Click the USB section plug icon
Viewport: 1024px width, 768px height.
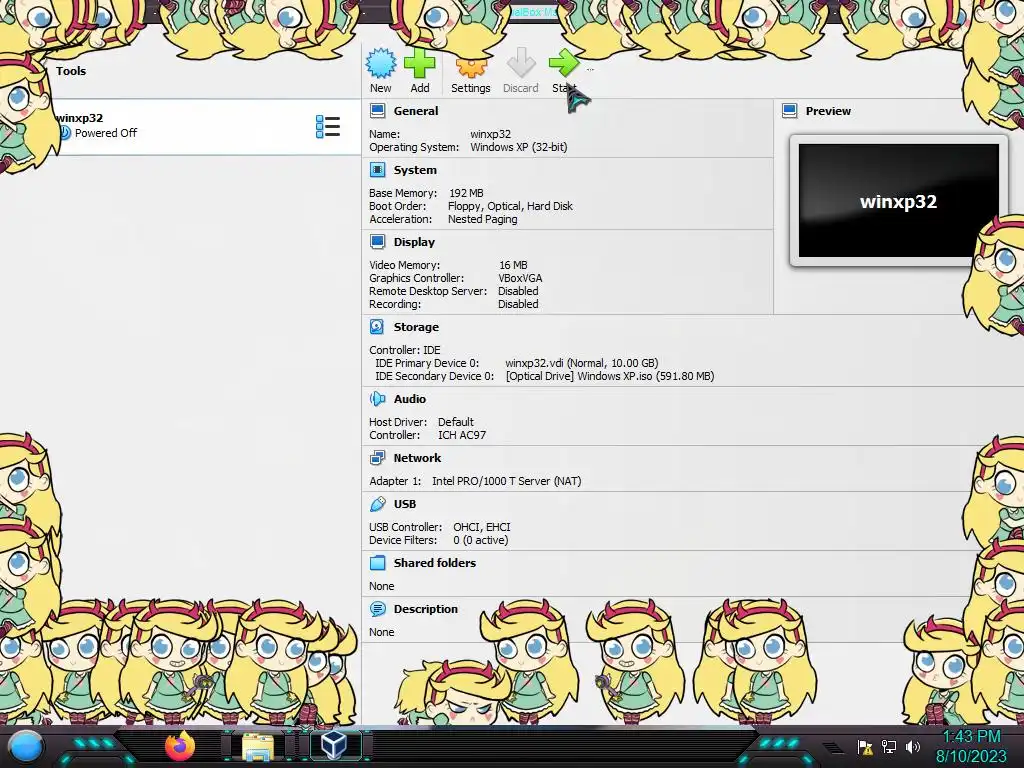(x=377, y=504)
